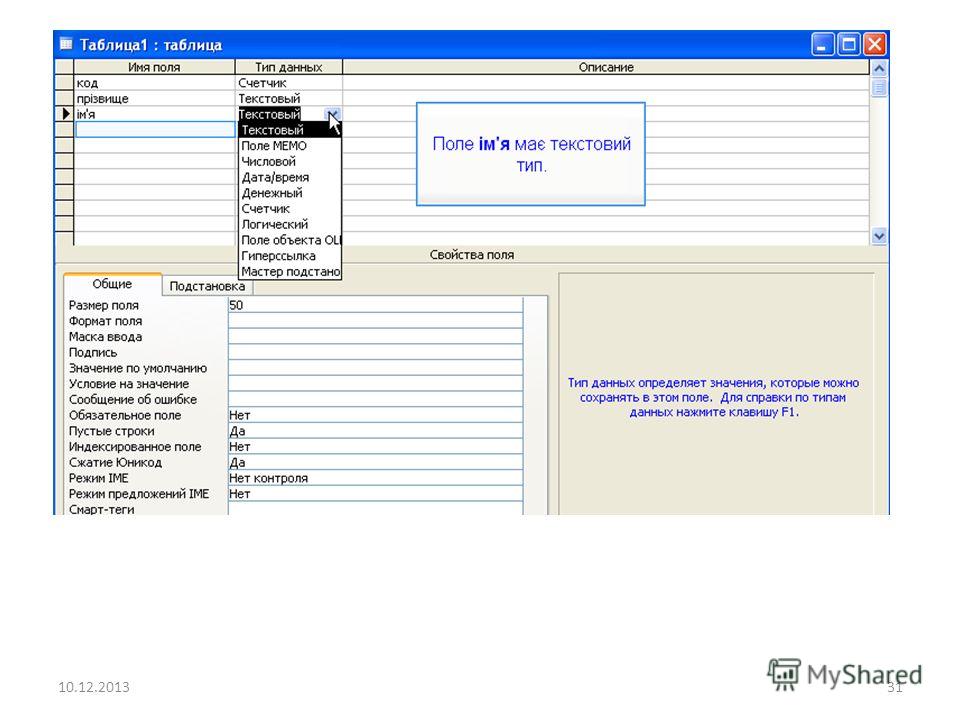Choose Логический from the data type list
Image resolution: width=960 pixels, height=720 pixels.
(x=290, y=225)
